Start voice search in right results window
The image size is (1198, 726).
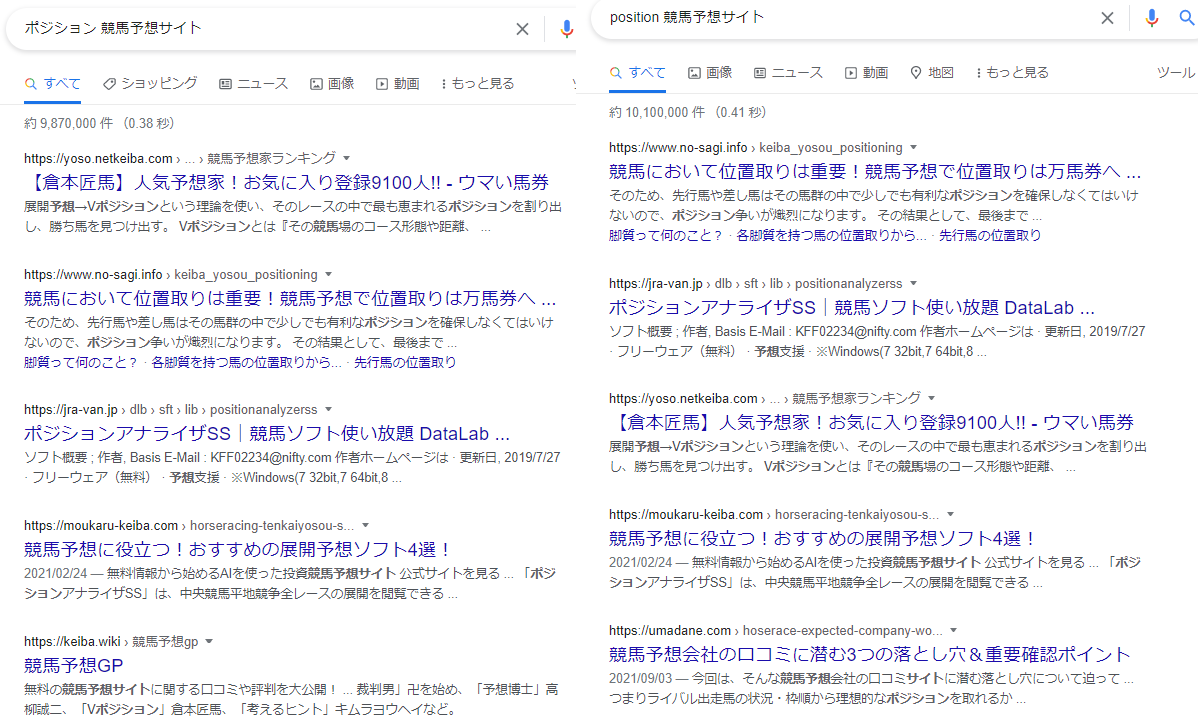tap(1151, 18)
